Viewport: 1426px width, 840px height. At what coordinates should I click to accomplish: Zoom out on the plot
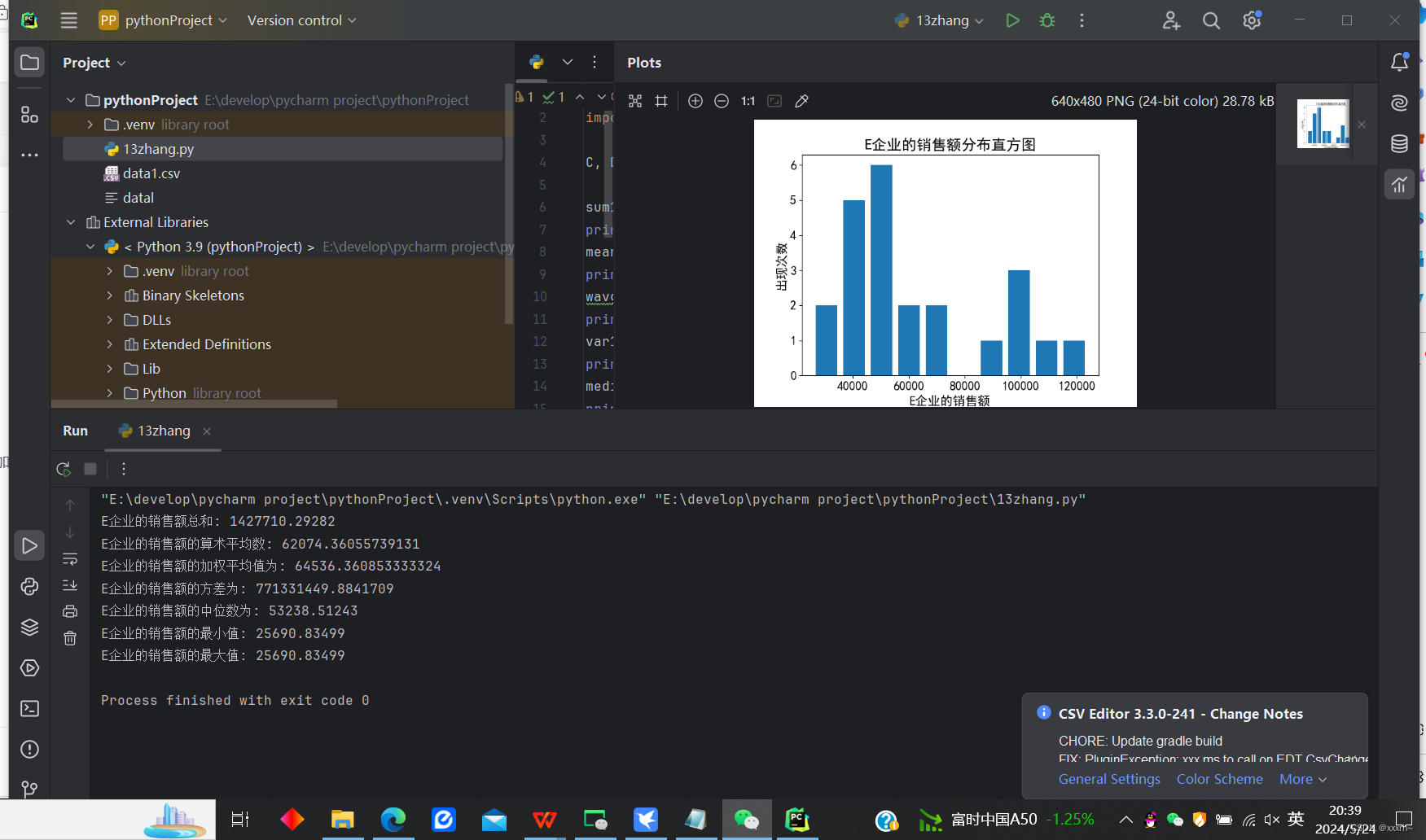tap(721, 101)
